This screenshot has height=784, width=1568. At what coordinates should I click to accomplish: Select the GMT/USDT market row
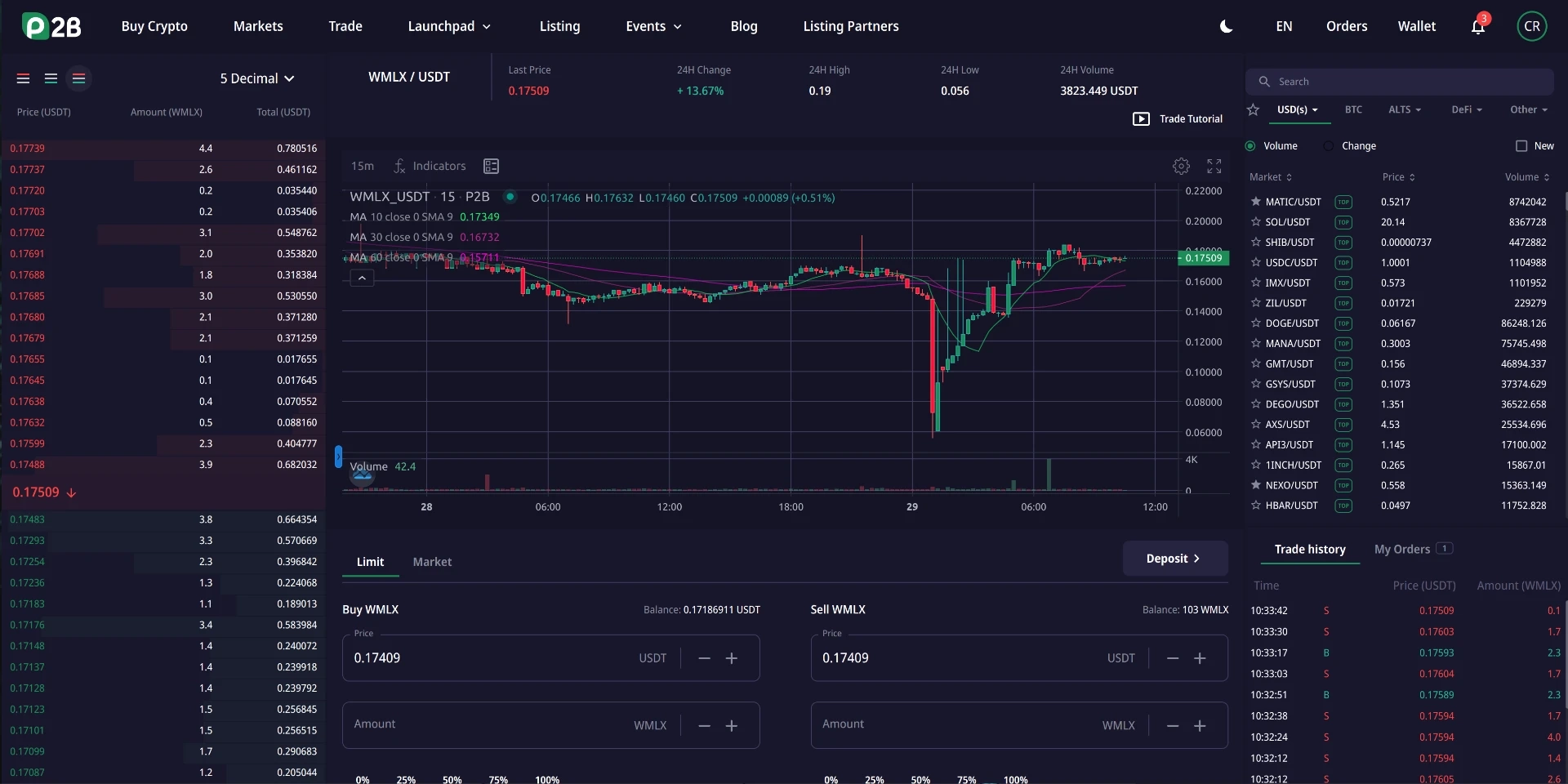[1401, 364]
